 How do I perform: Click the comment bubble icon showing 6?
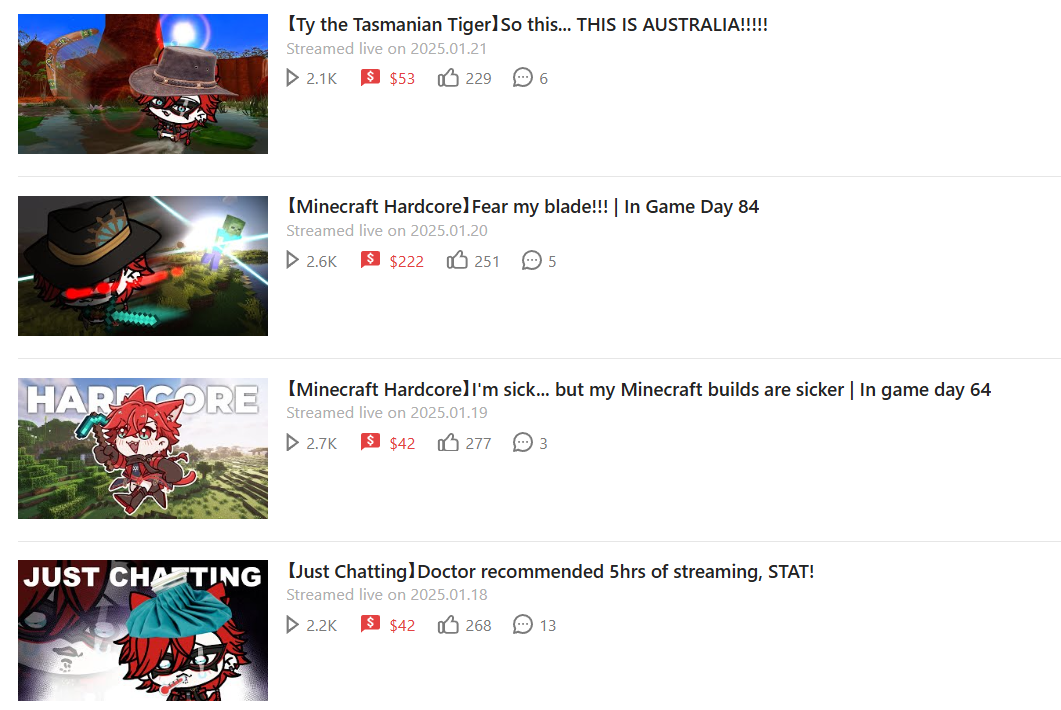tap(522, 78)
